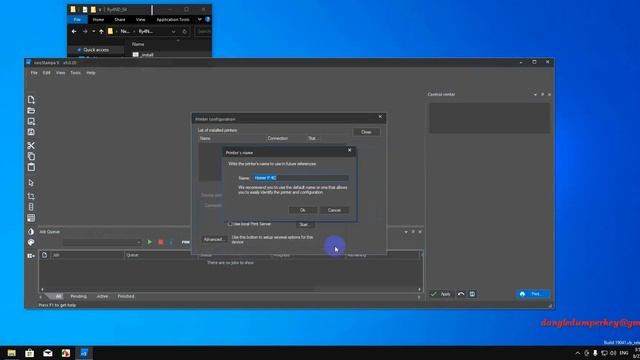Close the Printer's name dialog with X
This screenshot has height=360, width=640.
(x=349, y=150)
